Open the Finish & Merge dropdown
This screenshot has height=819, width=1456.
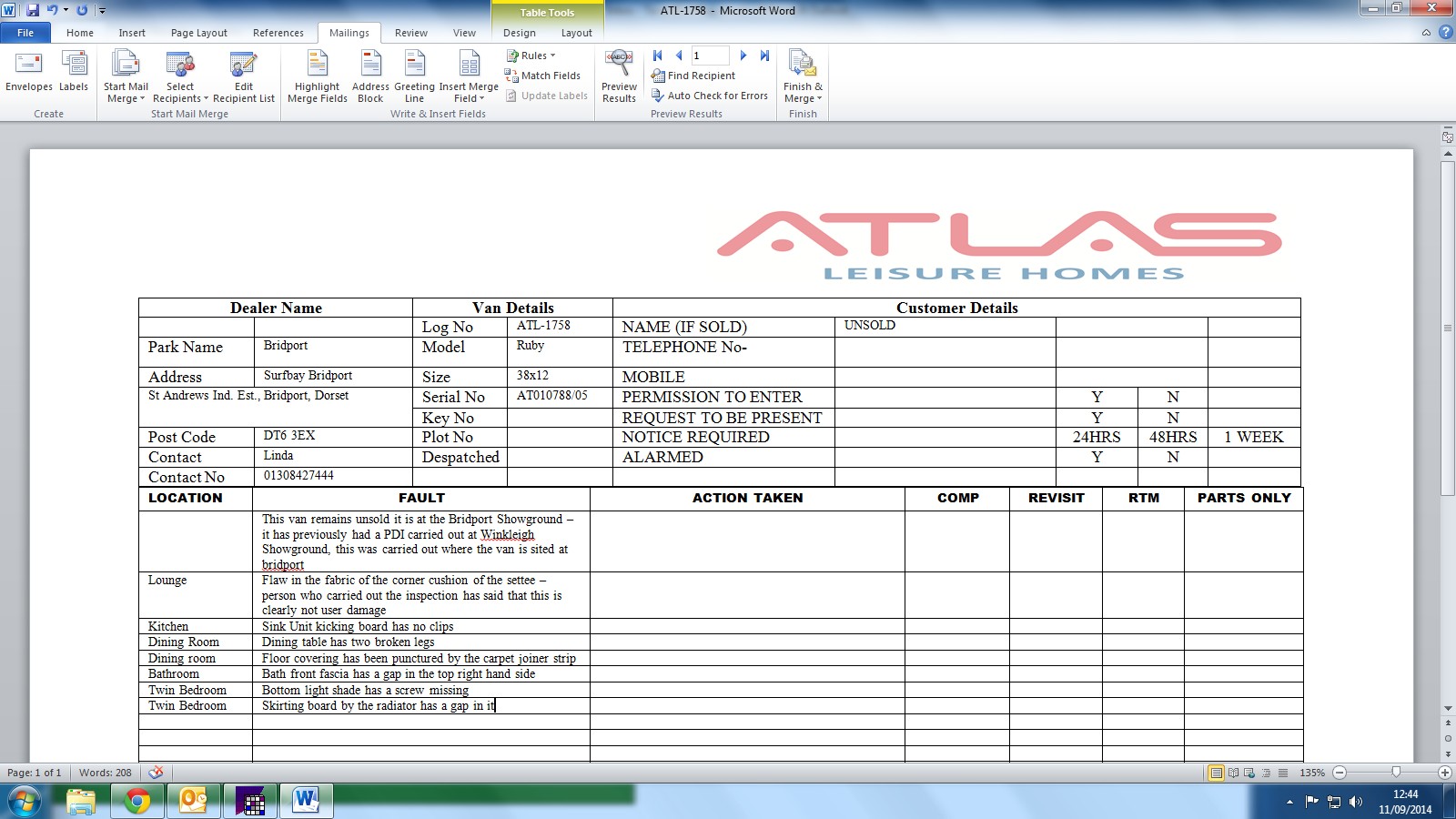(x=803, y=76)
